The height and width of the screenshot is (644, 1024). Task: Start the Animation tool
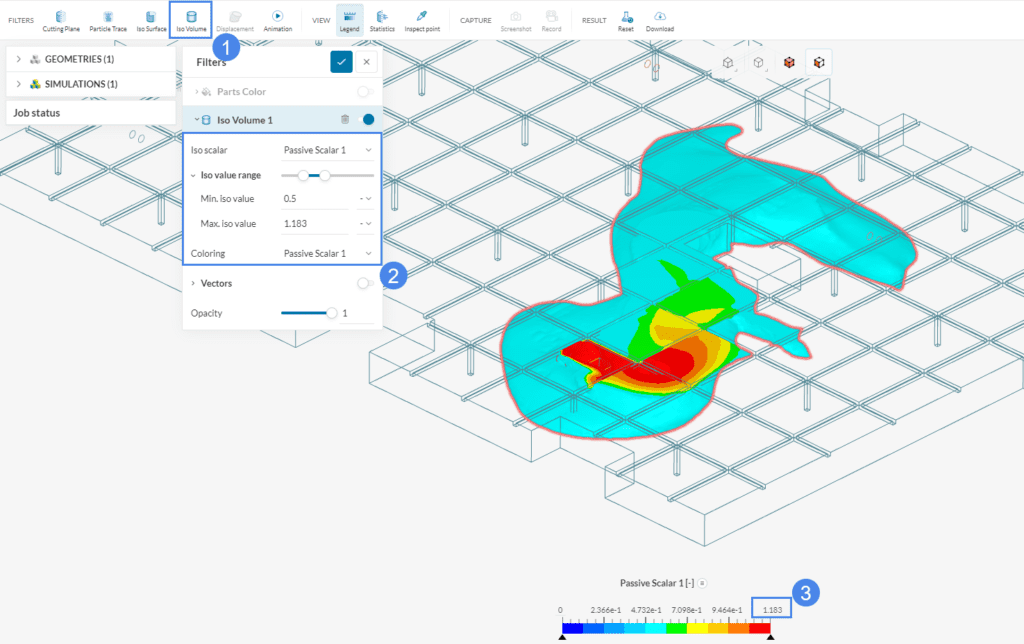(277, 17)
